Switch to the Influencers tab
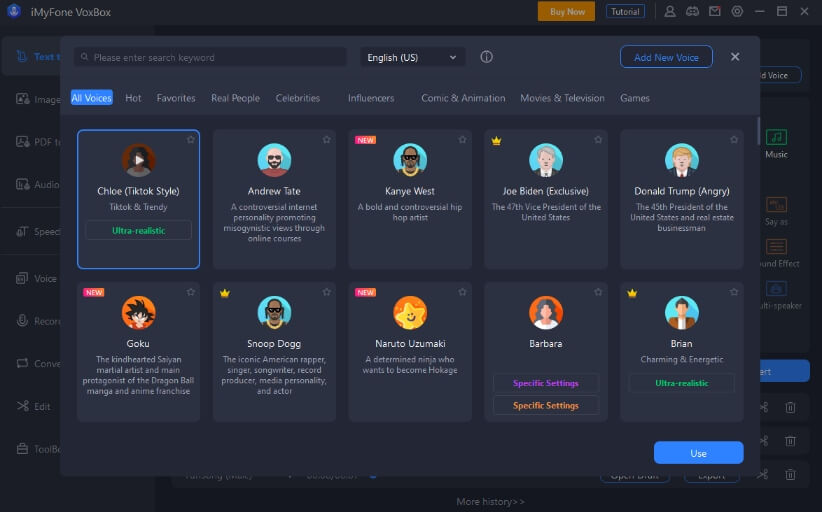The width and height of the screenshot is (822, 512). 371,98
